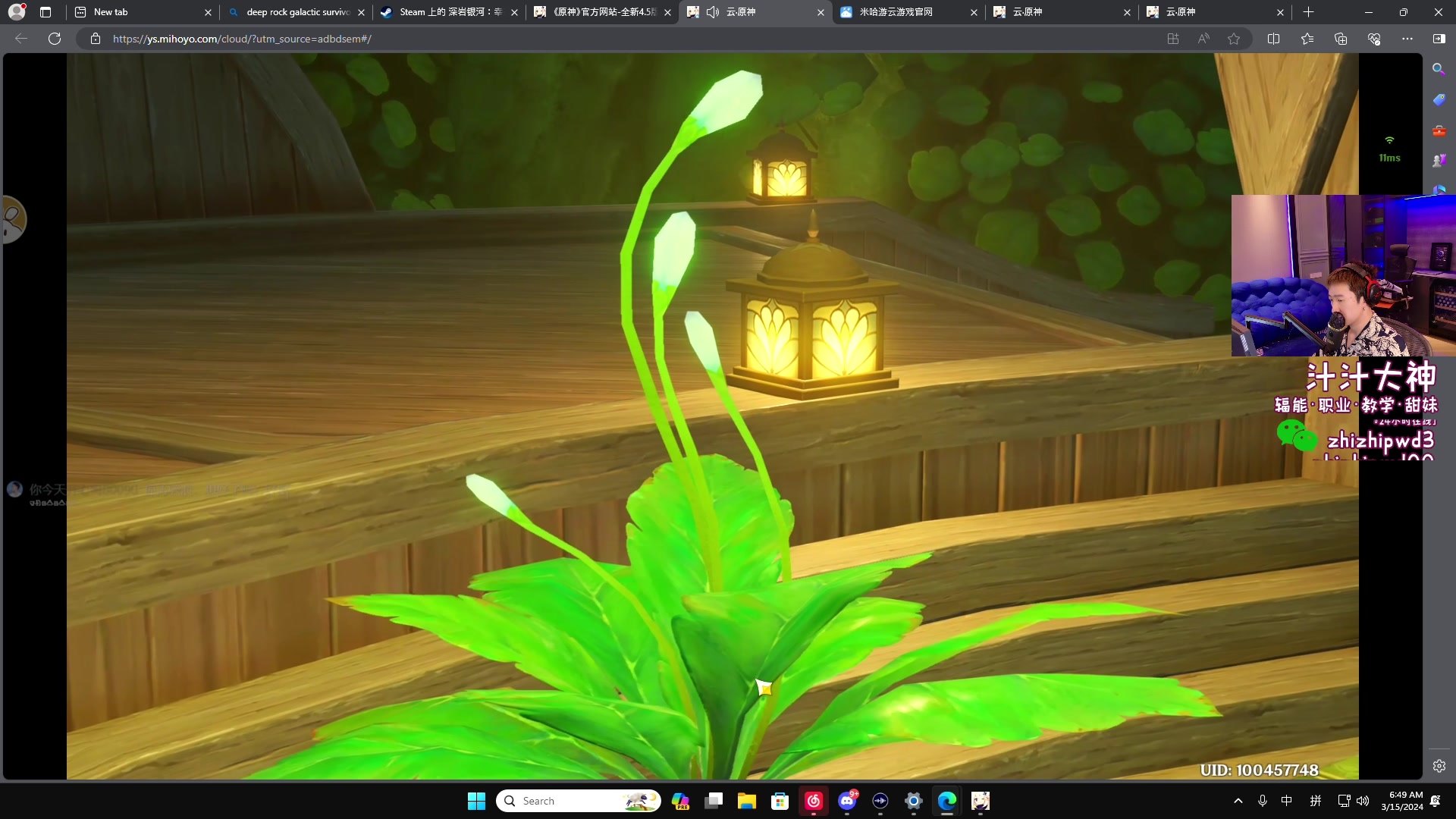Viewport: 1456px width, 819px height.
Task: Add this page to favorites star
Action: pyautogui.click(x=1234, y=39)
